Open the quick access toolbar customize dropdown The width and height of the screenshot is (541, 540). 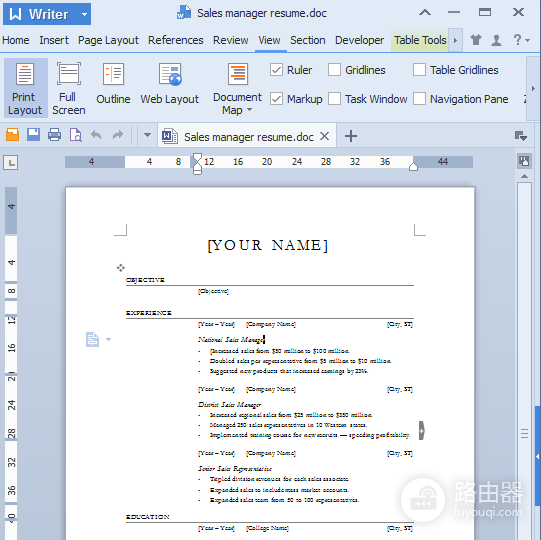click(147, 135)
